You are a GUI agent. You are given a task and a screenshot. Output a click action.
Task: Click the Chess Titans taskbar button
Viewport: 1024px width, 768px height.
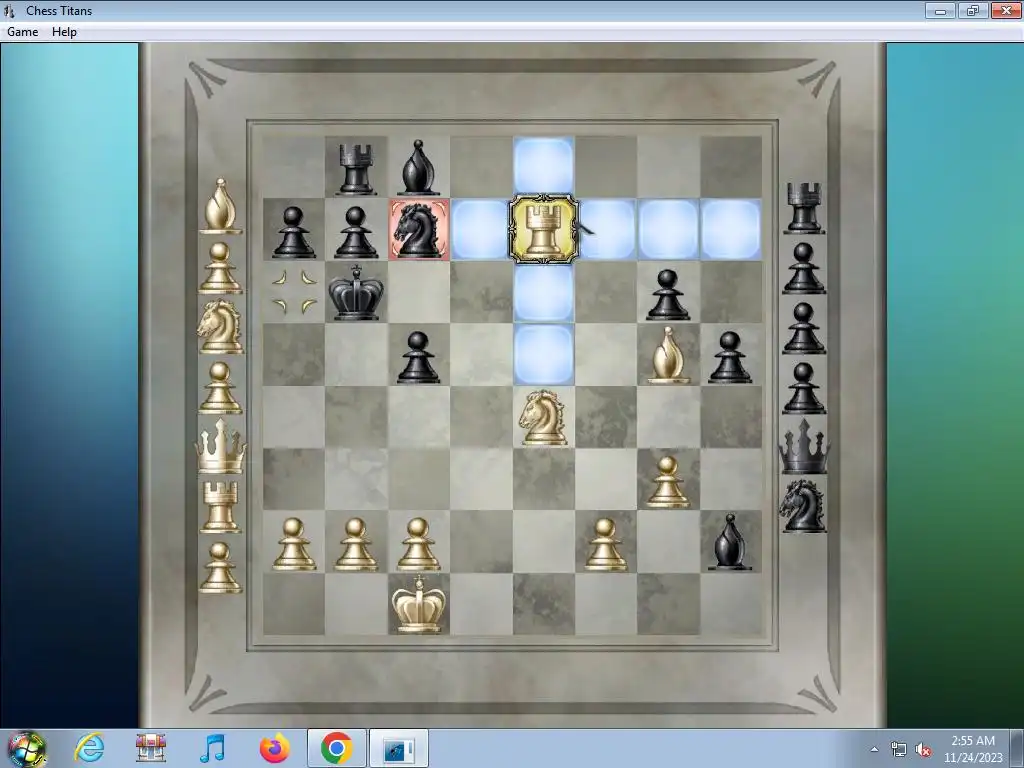pyautogui.click(x=399, y=748)
